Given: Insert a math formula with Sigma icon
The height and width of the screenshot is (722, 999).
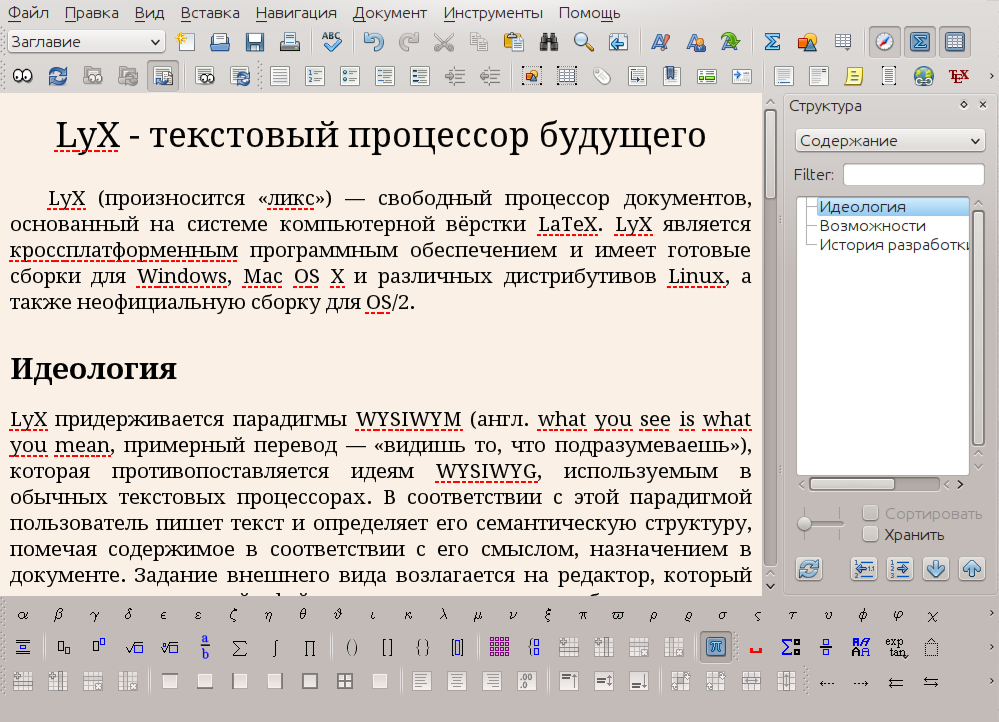Looking at the screenshot, I should pos(772,43).
